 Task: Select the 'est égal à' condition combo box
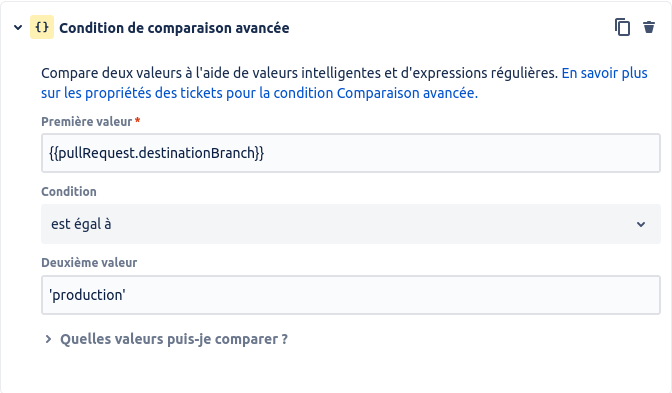(351, 224)
